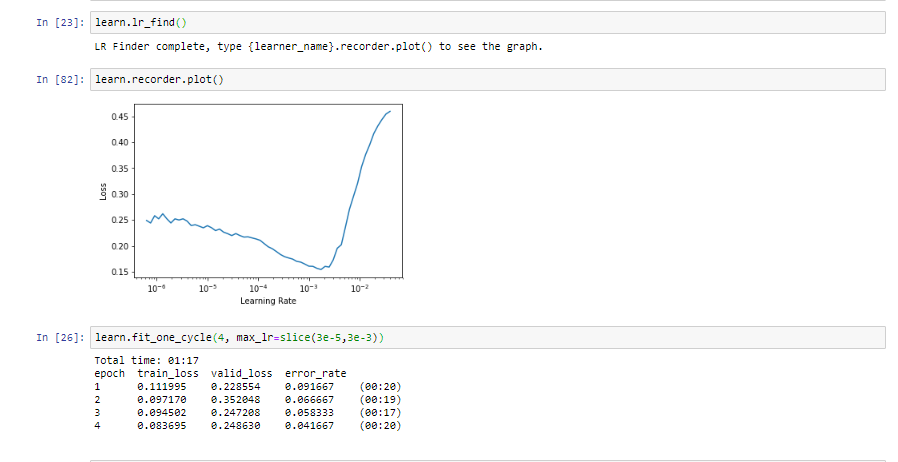Viewport: 898px width, 462px height.
Task: Click the LR Finder complete output text
Action: [318, 46]
